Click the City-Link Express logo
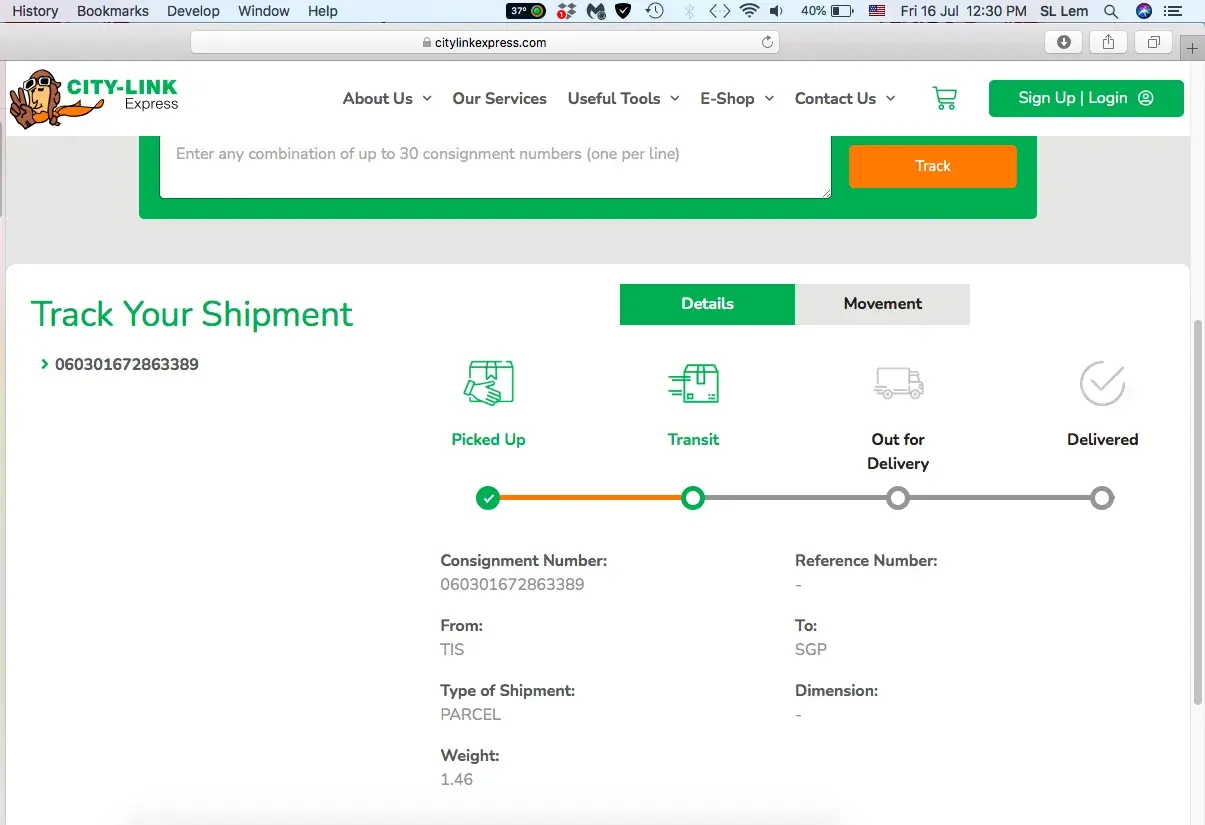The image size is (1205, 825). [x=94, y=98]
